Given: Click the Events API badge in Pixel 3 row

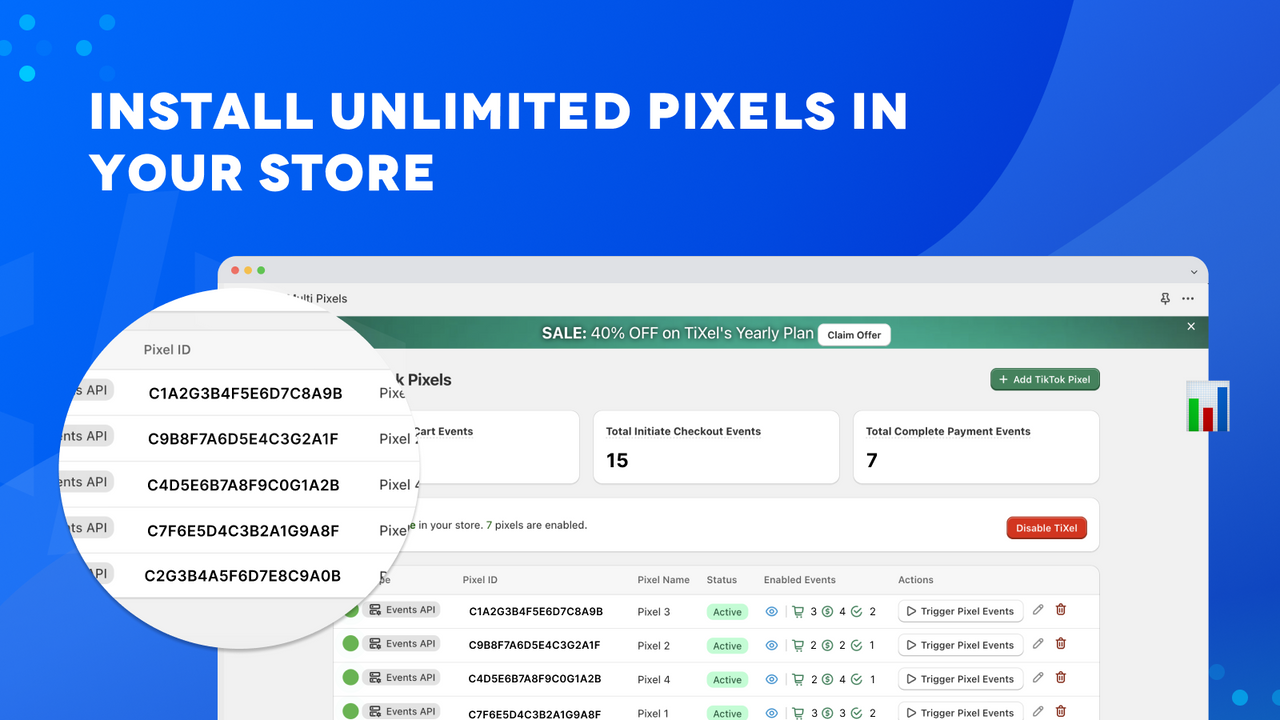Looking at the screenshot, I should [401, 610].
